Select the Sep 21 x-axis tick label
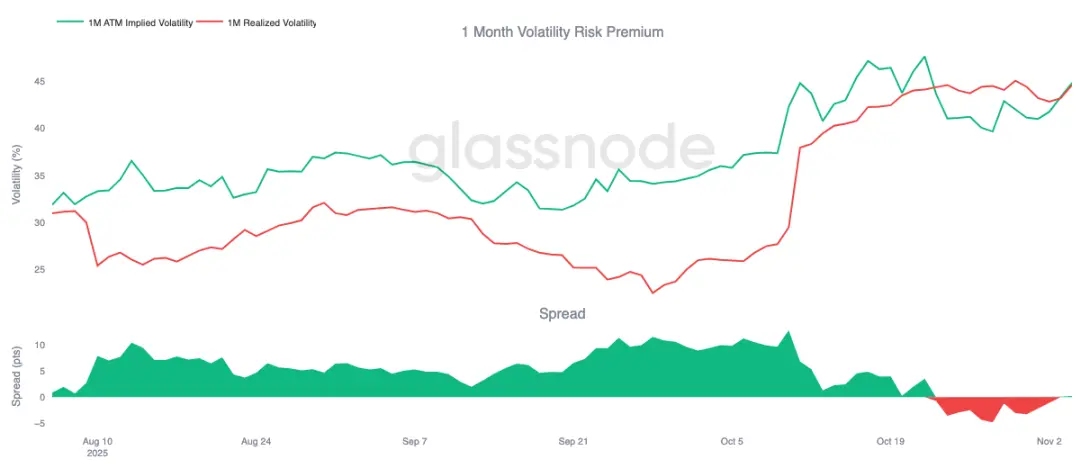The width and height of the screenshot is (1081, 468). (x=573, y=440)
